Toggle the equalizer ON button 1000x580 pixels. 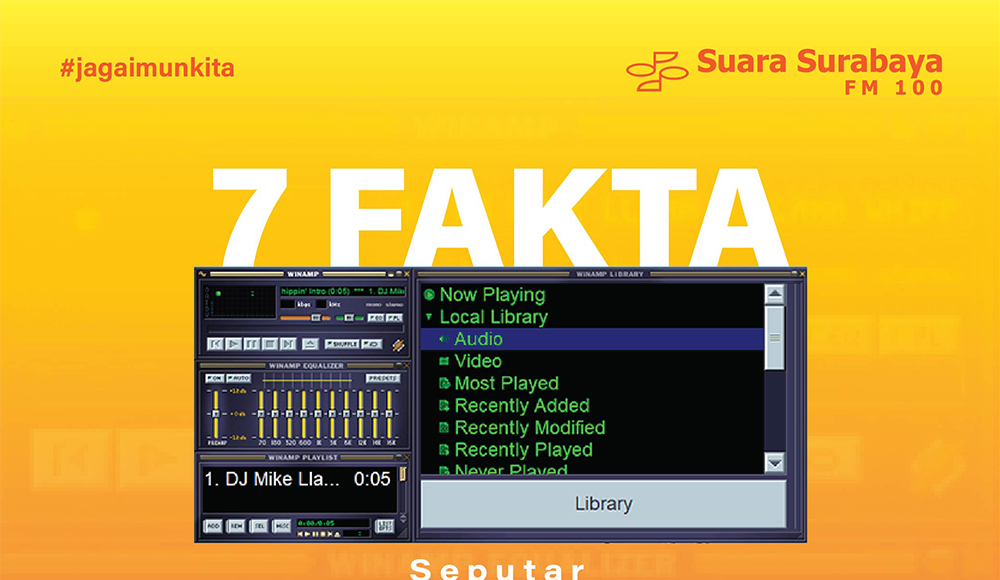(215, 379)
